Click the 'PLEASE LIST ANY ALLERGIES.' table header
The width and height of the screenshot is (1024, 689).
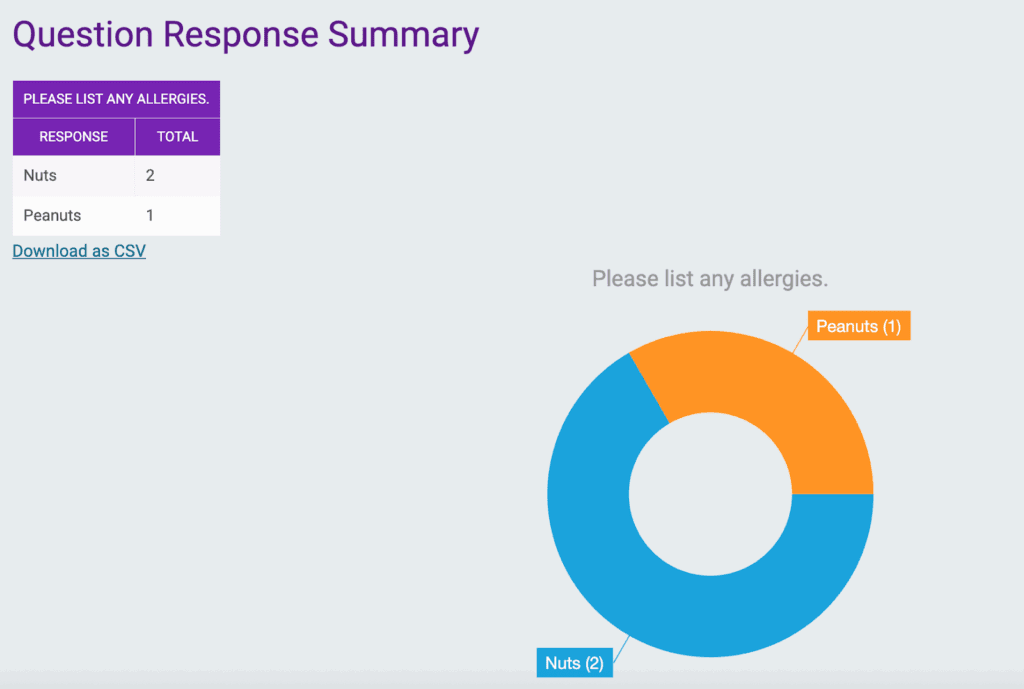click(x=116, y=98)
